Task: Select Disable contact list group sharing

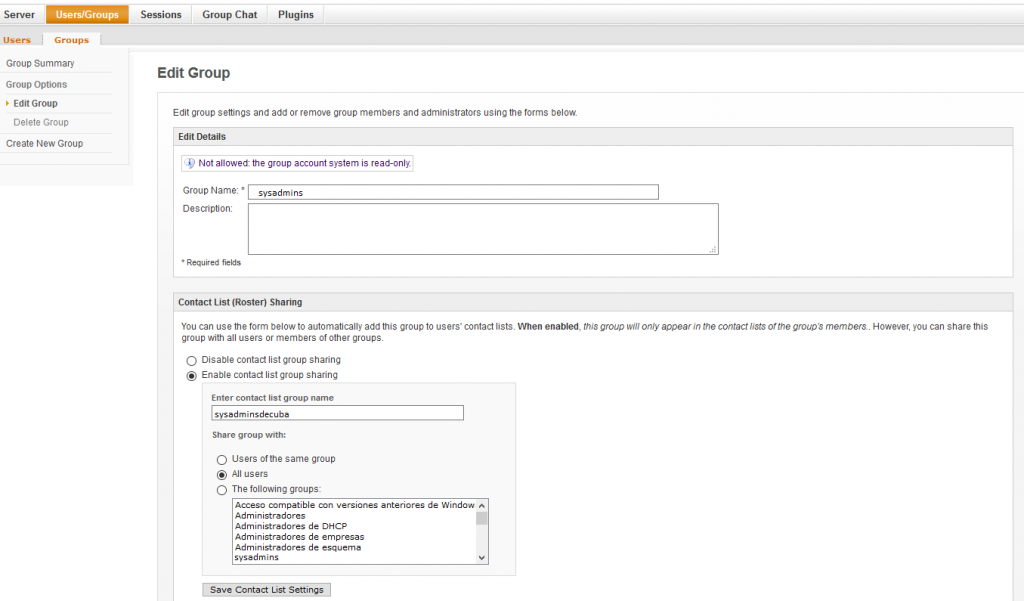Action: 191,361
